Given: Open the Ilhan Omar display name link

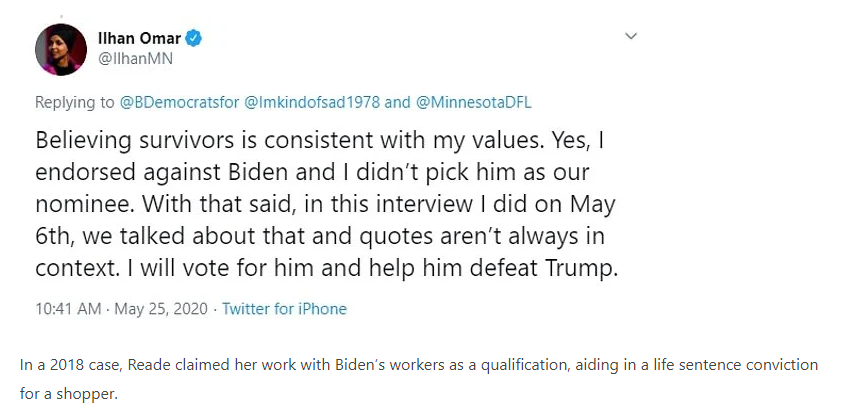Looking at the screenshot, I should tap(139, 39).
